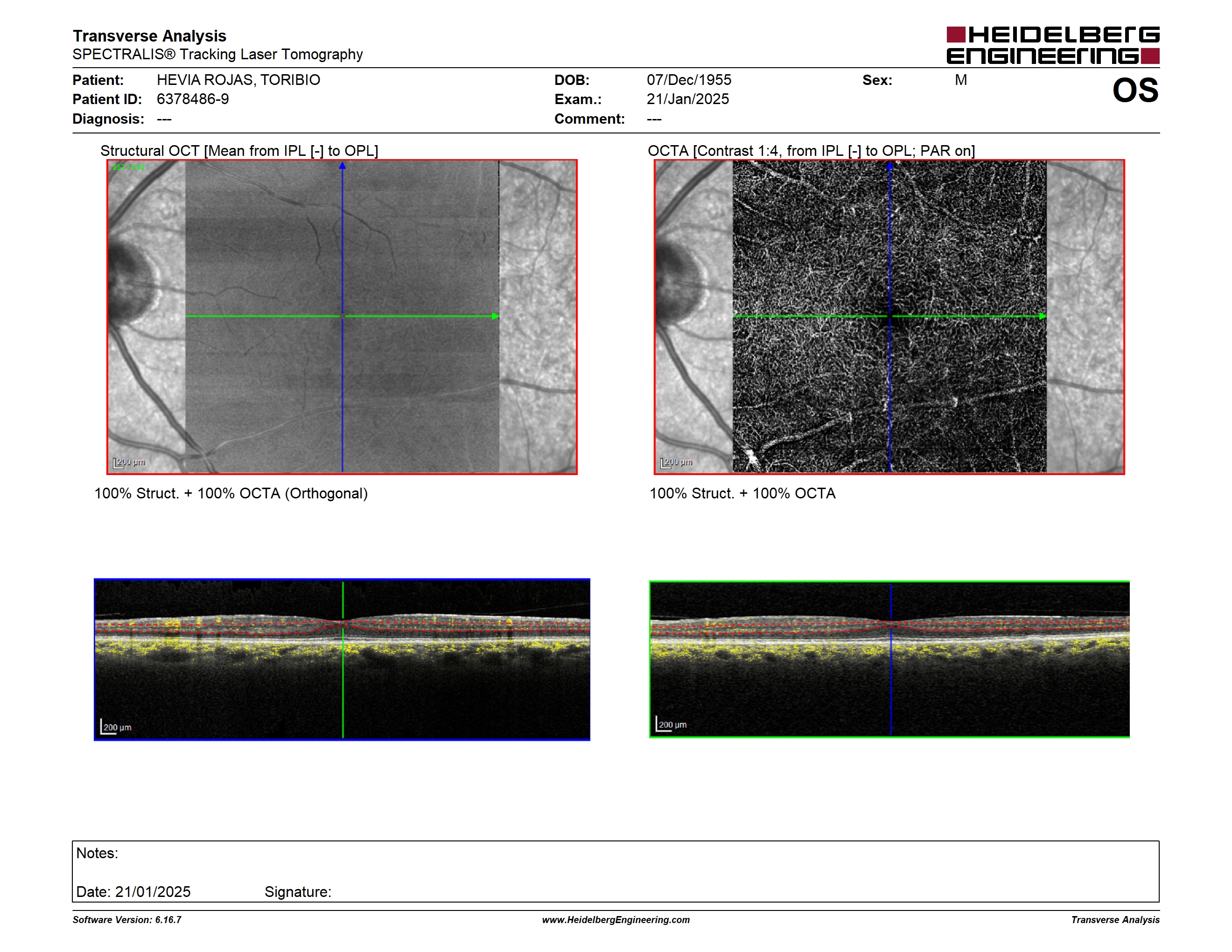Click the 200 µm scale bar in OCTA image

coord(676,462)
